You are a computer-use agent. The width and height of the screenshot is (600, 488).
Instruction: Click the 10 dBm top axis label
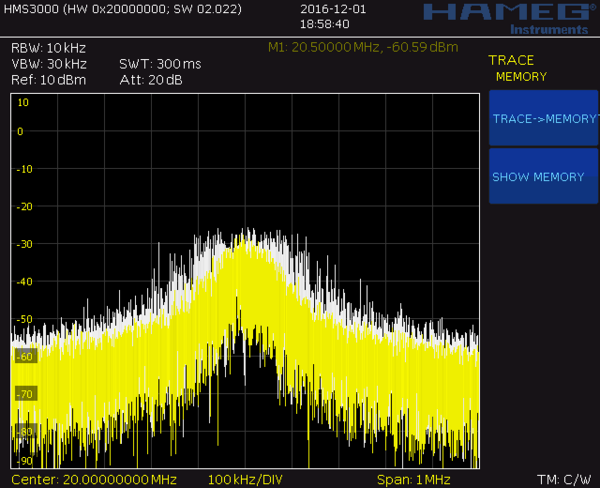pos(23,102)
